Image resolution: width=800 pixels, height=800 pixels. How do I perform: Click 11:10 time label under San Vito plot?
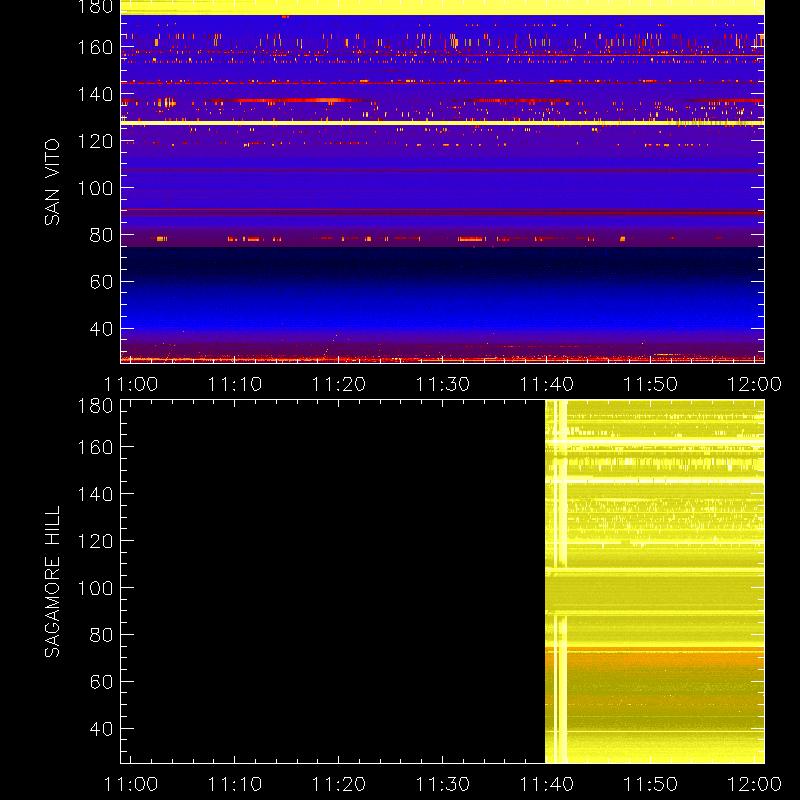(235, 384)
